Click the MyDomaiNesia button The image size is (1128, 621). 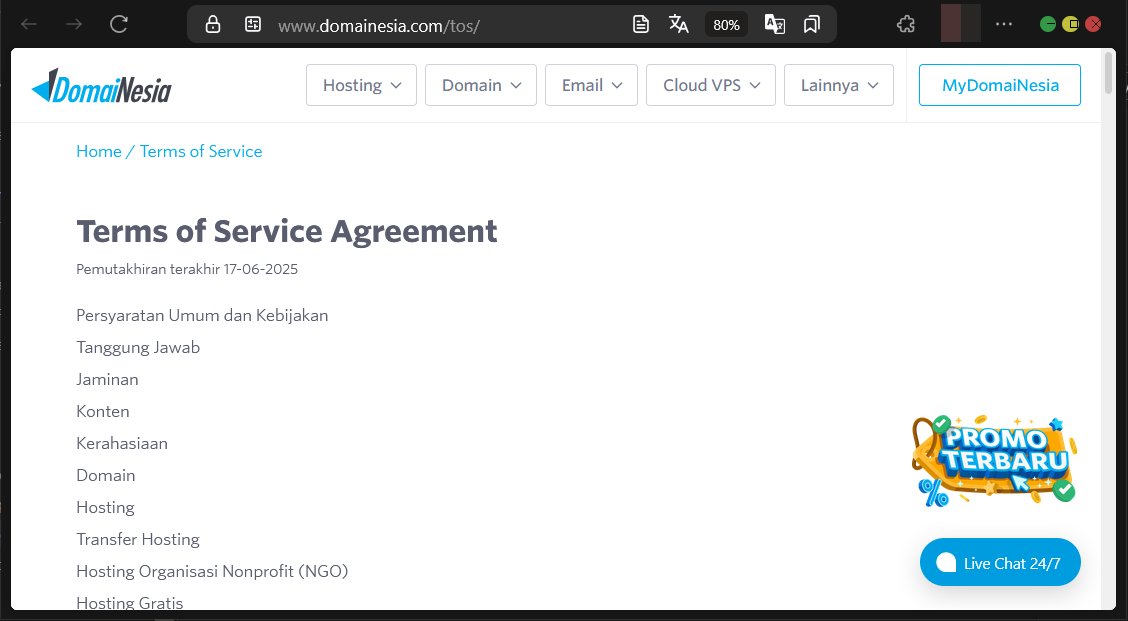click(1000, 85)
